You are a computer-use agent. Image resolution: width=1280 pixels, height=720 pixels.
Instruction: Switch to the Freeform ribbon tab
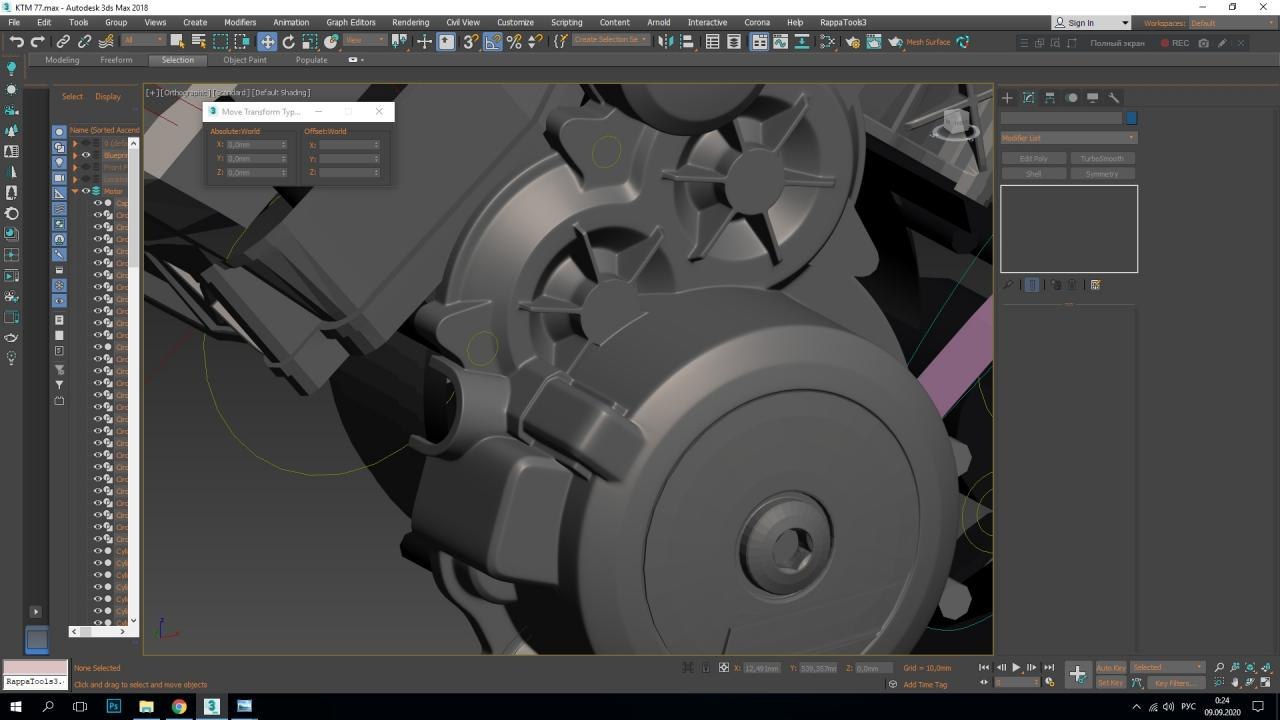point(116,60)
